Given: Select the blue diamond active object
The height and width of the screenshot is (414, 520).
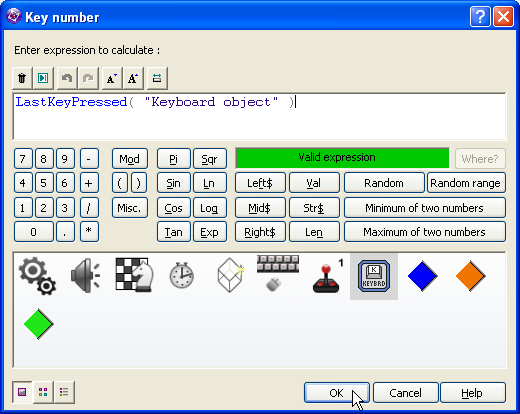Looking at the screenshot, I should [x=422, y=276].
